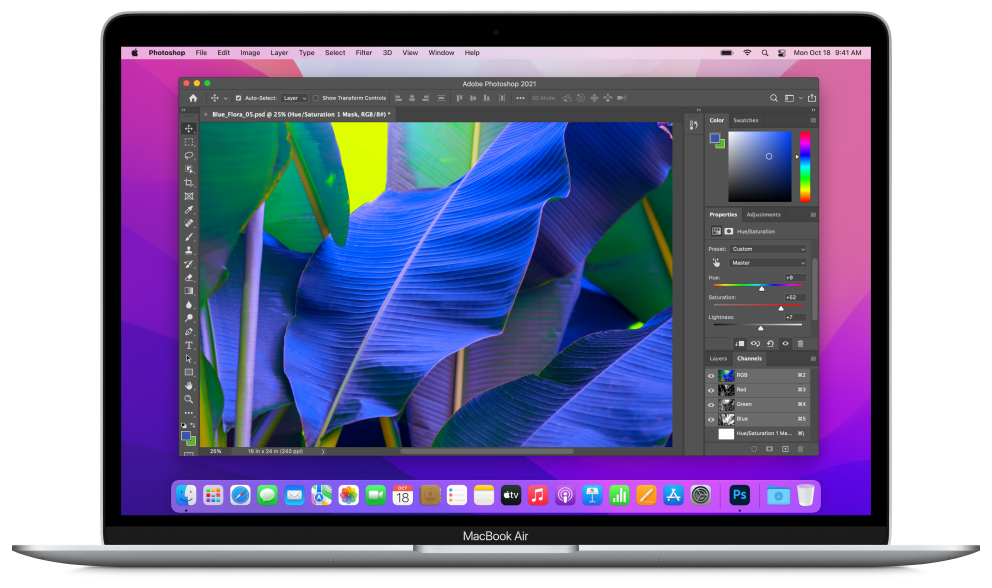This screenshot has height=588, width=992.
Task: Open the Color panel options menu
Action: click(813, 120)
